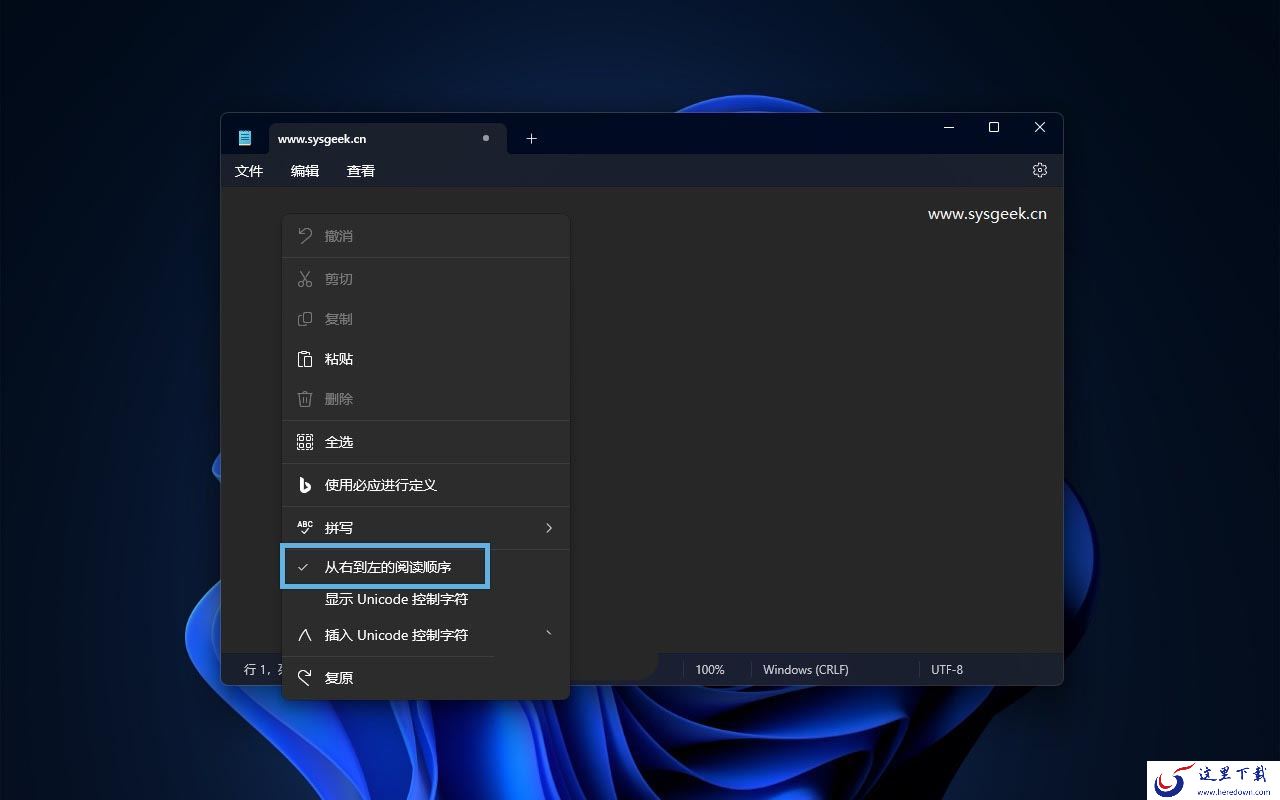Click the redo arrow icon beside 复原

point(305,678)
